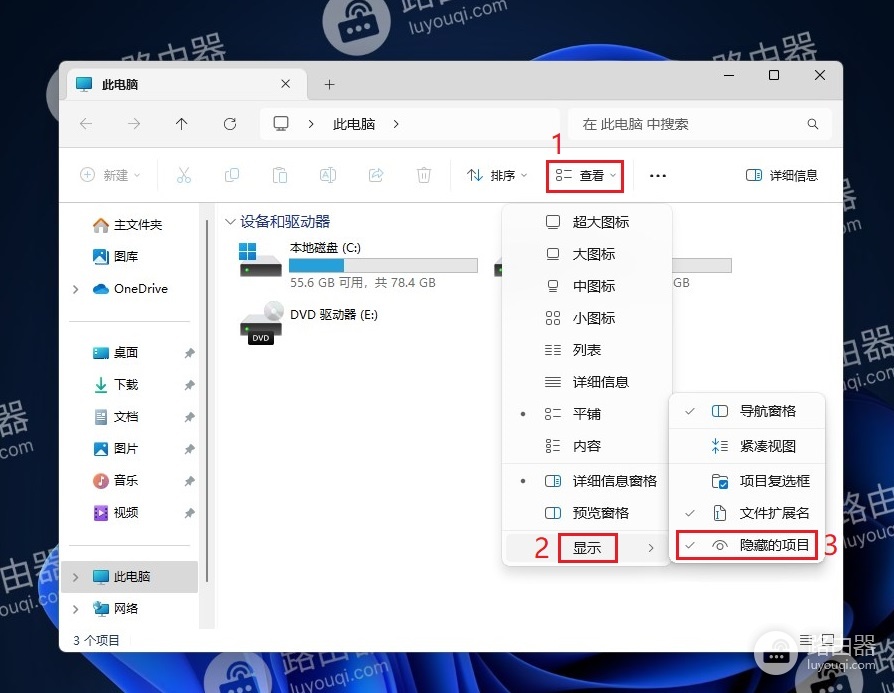Refresh the current folder view
894x693 pixels.
pos(230,124)
